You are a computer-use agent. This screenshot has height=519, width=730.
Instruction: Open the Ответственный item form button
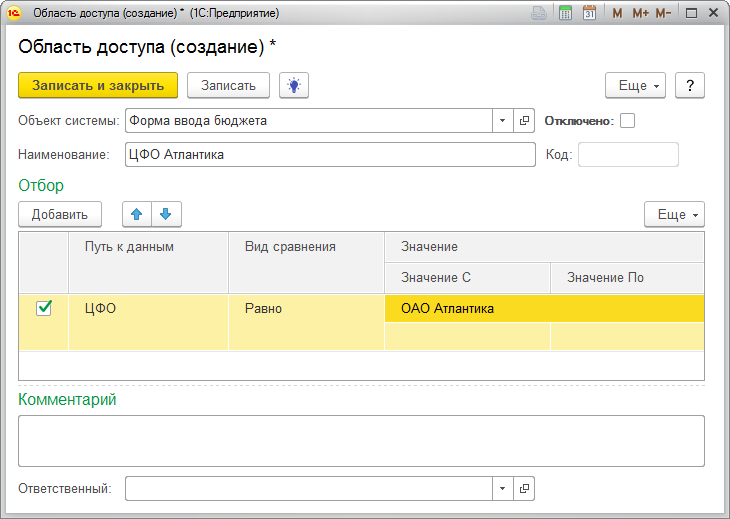(525, 488)
